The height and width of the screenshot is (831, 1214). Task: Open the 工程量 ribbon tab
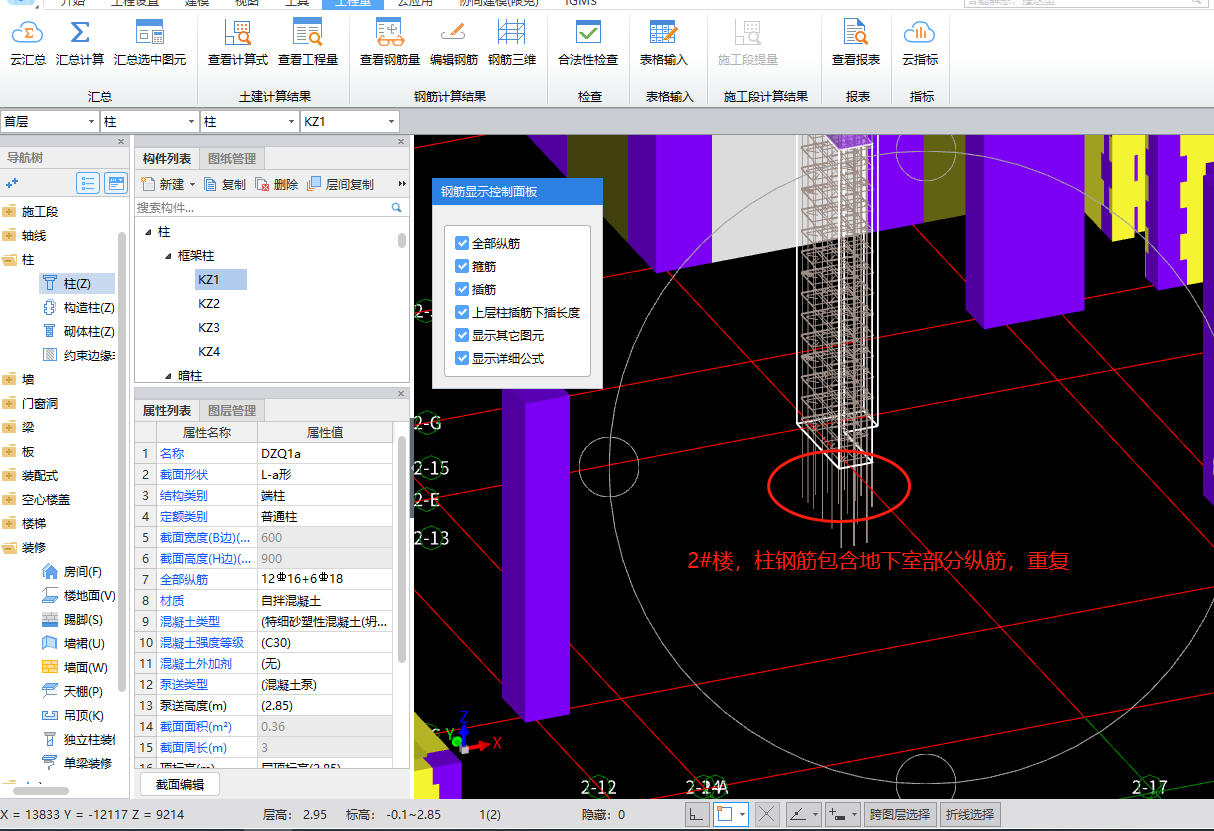(x=353, y=4)
